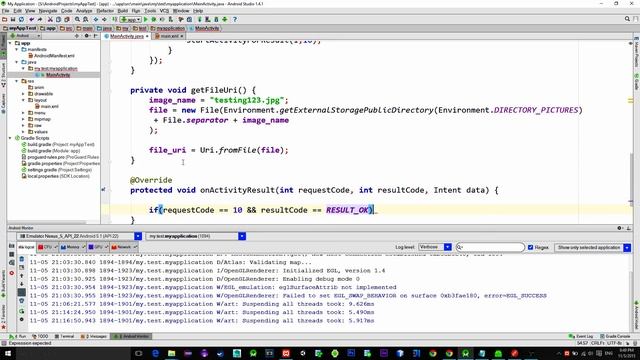Toggle the CPU monitor tab checkbox

click(56, 247)
